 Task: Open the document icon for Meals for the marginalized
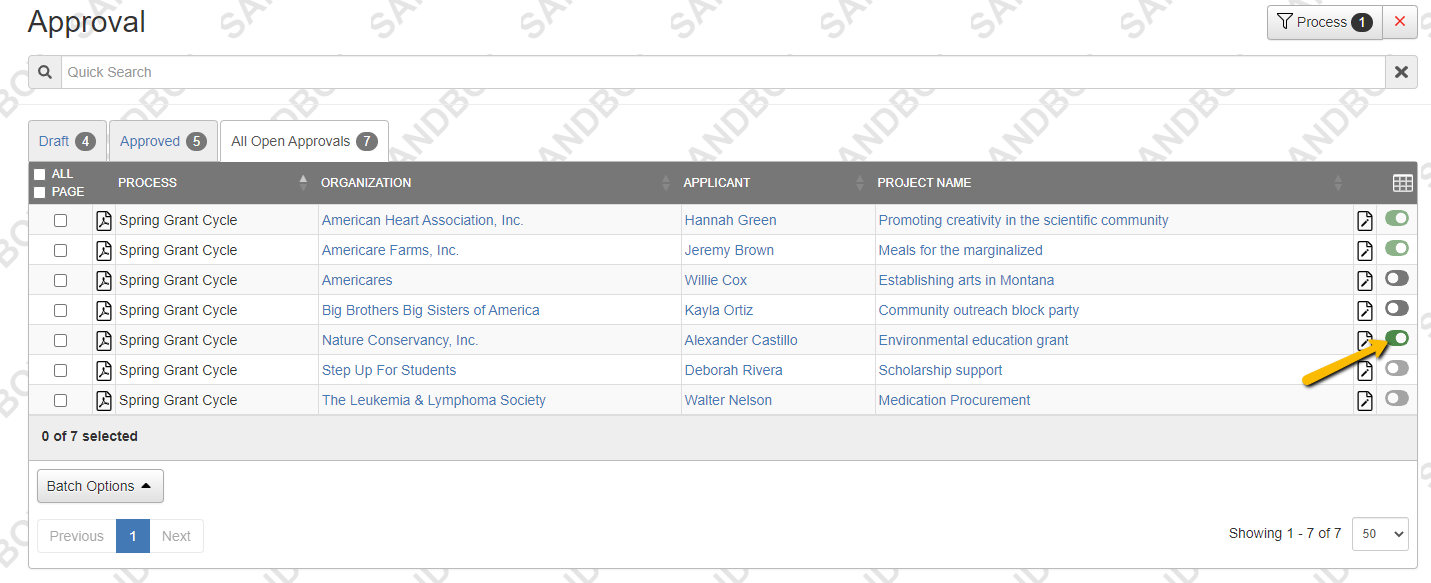(x=1365, y=250)
